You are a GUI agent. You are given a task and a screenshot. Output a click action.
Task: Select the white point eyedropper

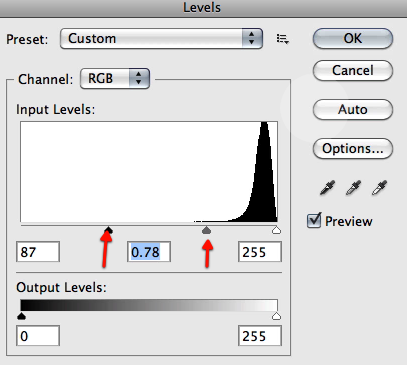[x=379, y=187]
